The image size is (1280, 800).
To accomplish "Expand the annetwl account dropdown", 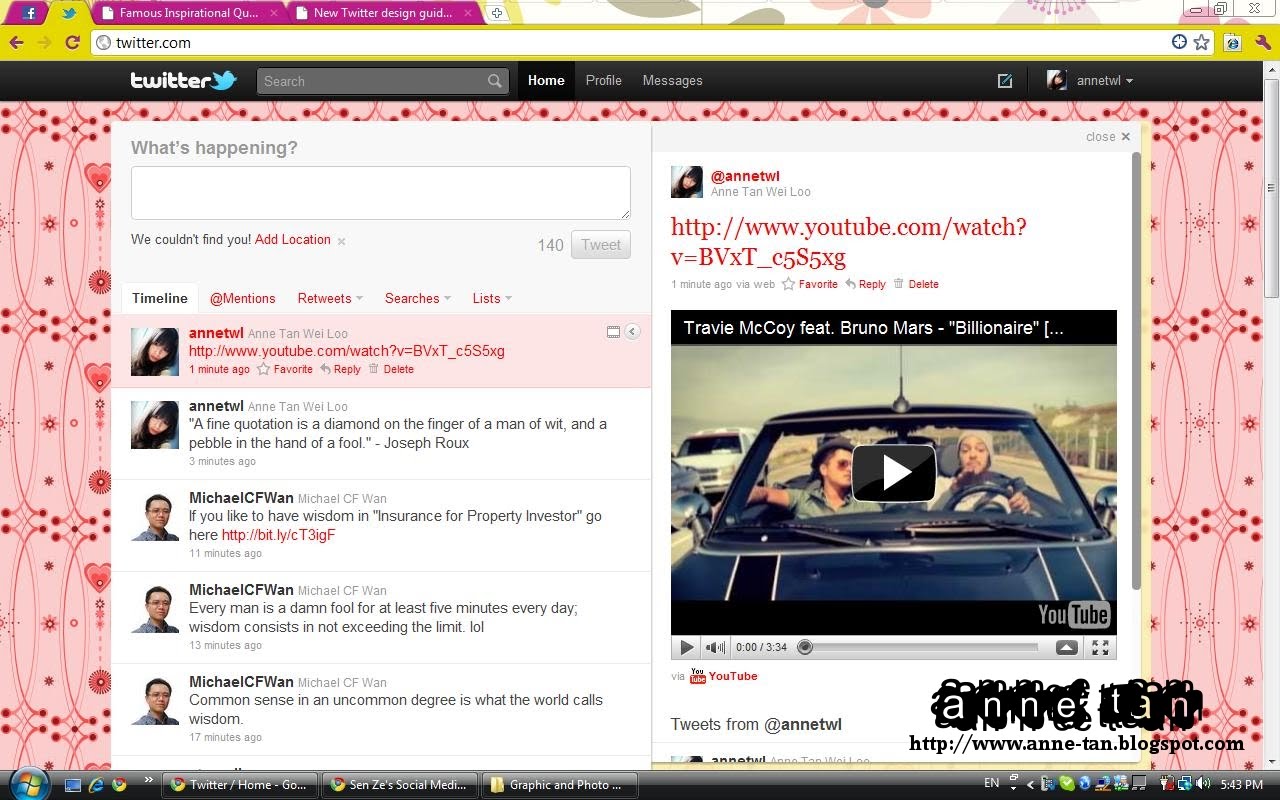I will [x=1104, y=81].
